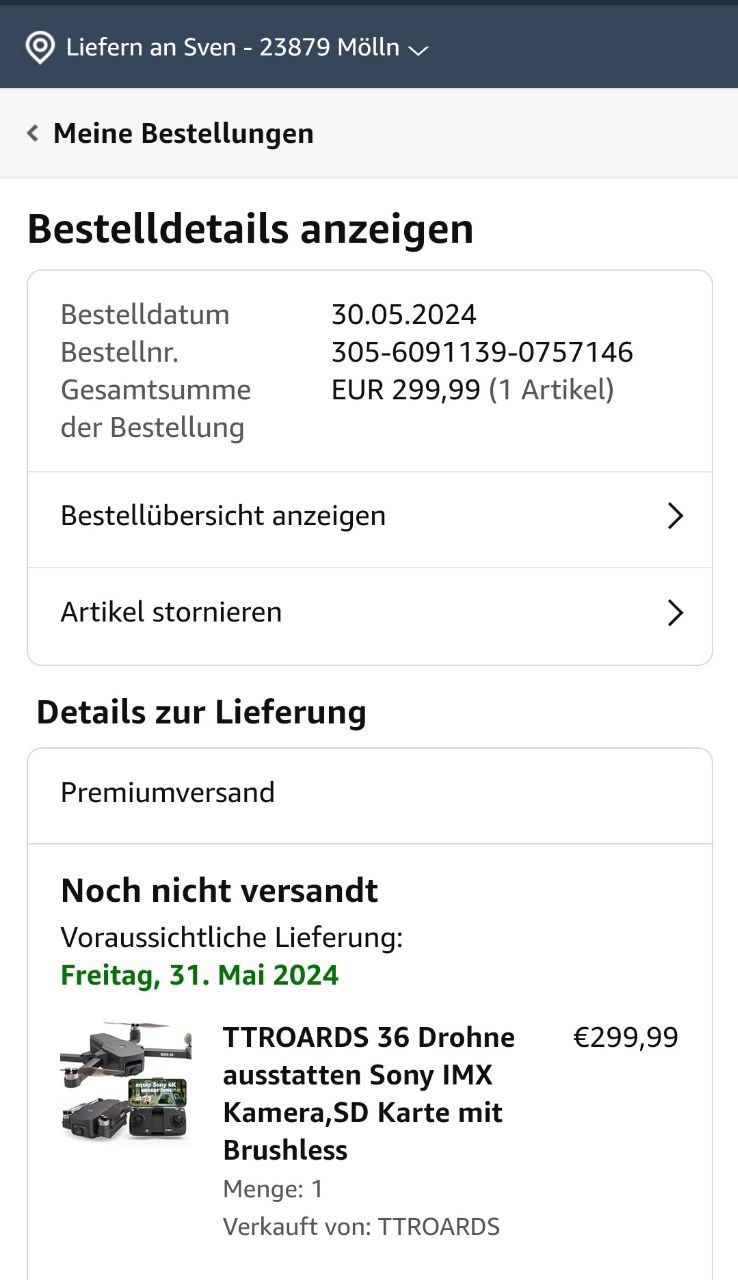Click 'Bestelldetails anzeigen' page heading
Screen dimensions: 738x1280
pyautogui.click(x=250, y=229)
